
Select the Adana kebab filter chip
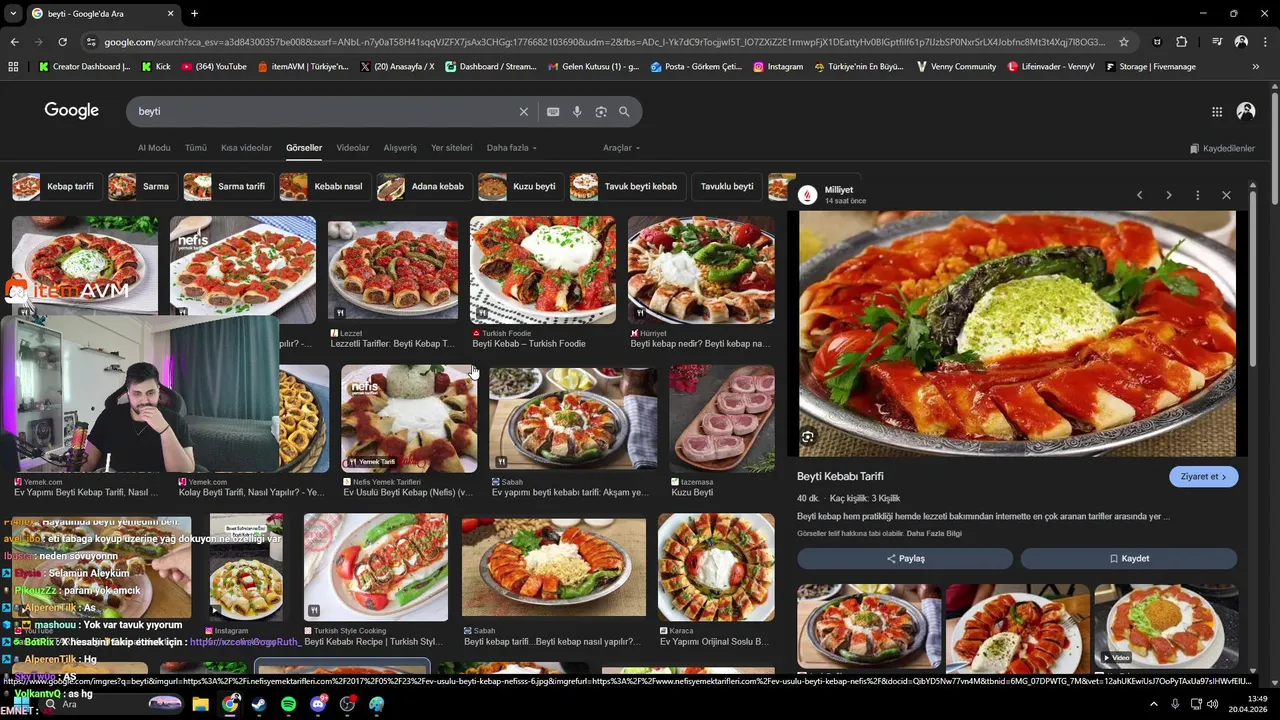[423, 187]
